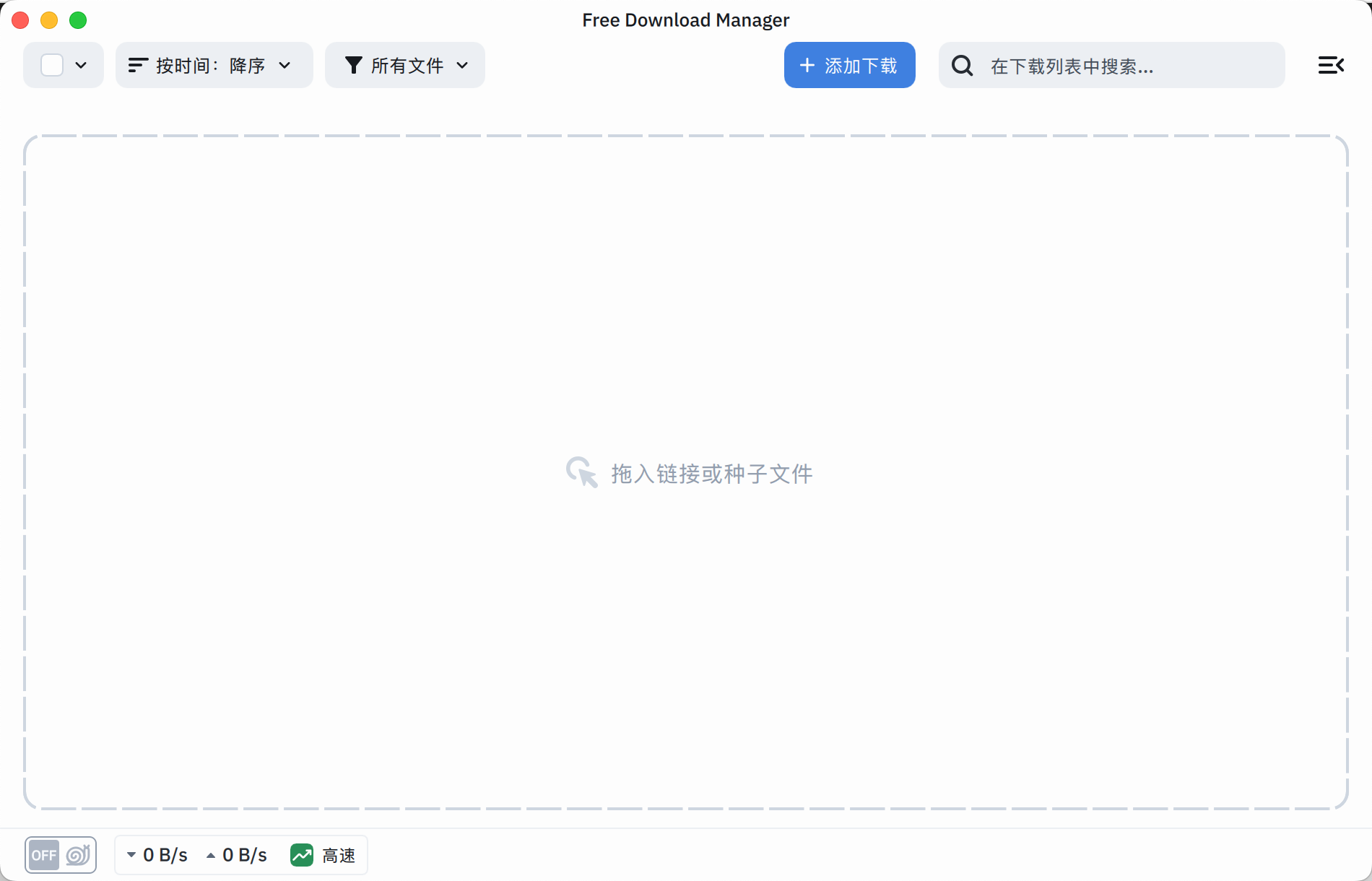Click the magnifying glass search icon
The height and width of the screenshot is (881, 1372).
click(x=962, y=66)
